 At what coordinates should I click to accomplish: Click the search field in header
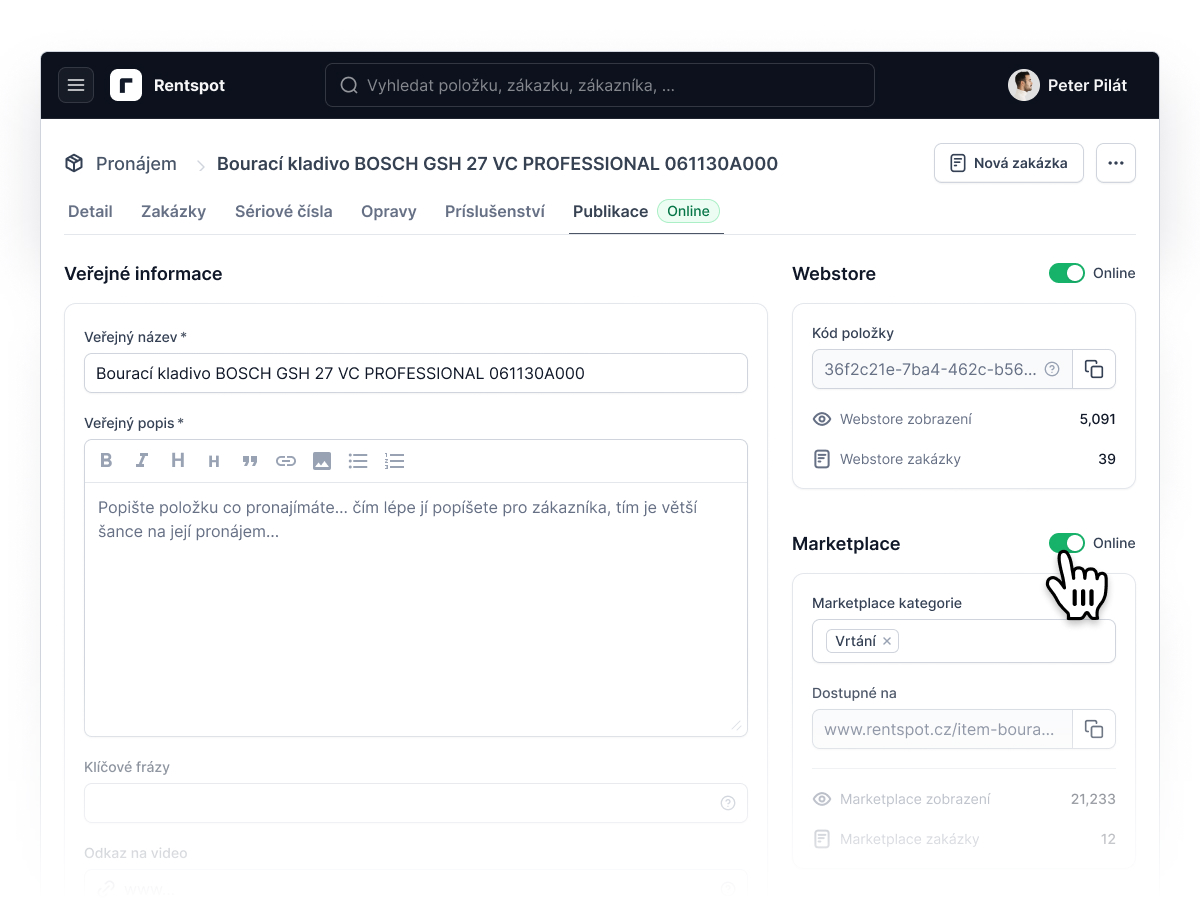point(600,85)
